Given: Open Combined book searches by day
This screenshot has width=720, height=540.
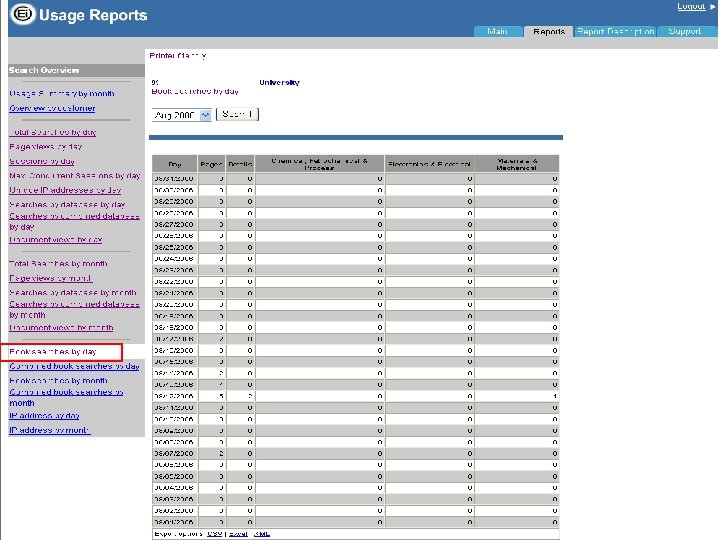Looking at the screenshot, I should point(74,366).
